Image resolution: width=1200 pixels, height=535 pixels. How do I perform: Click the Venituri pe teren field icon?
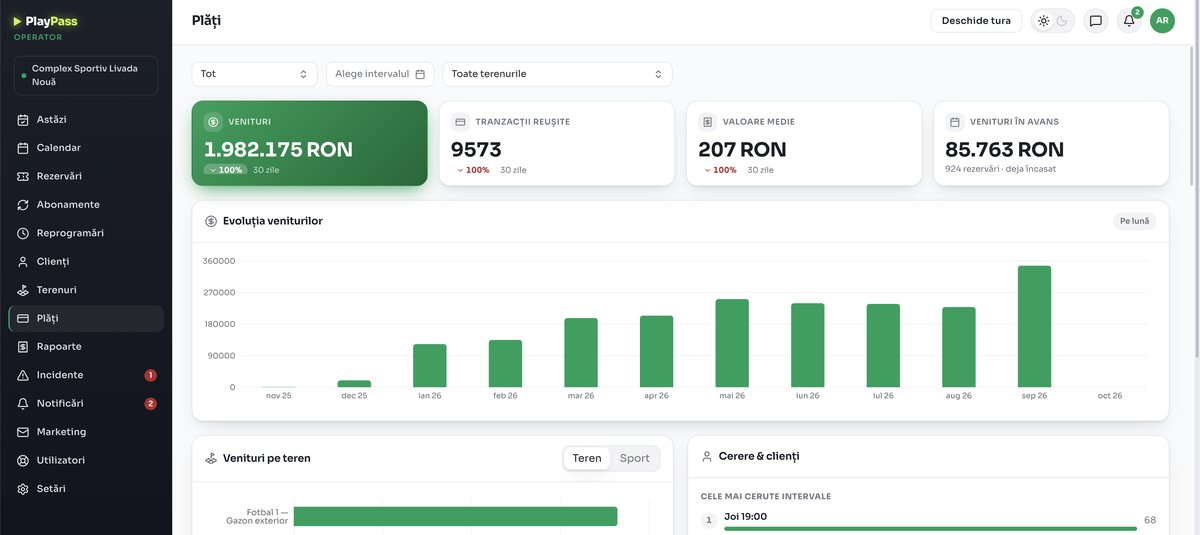pyautogui.click(x=211, y=458)
